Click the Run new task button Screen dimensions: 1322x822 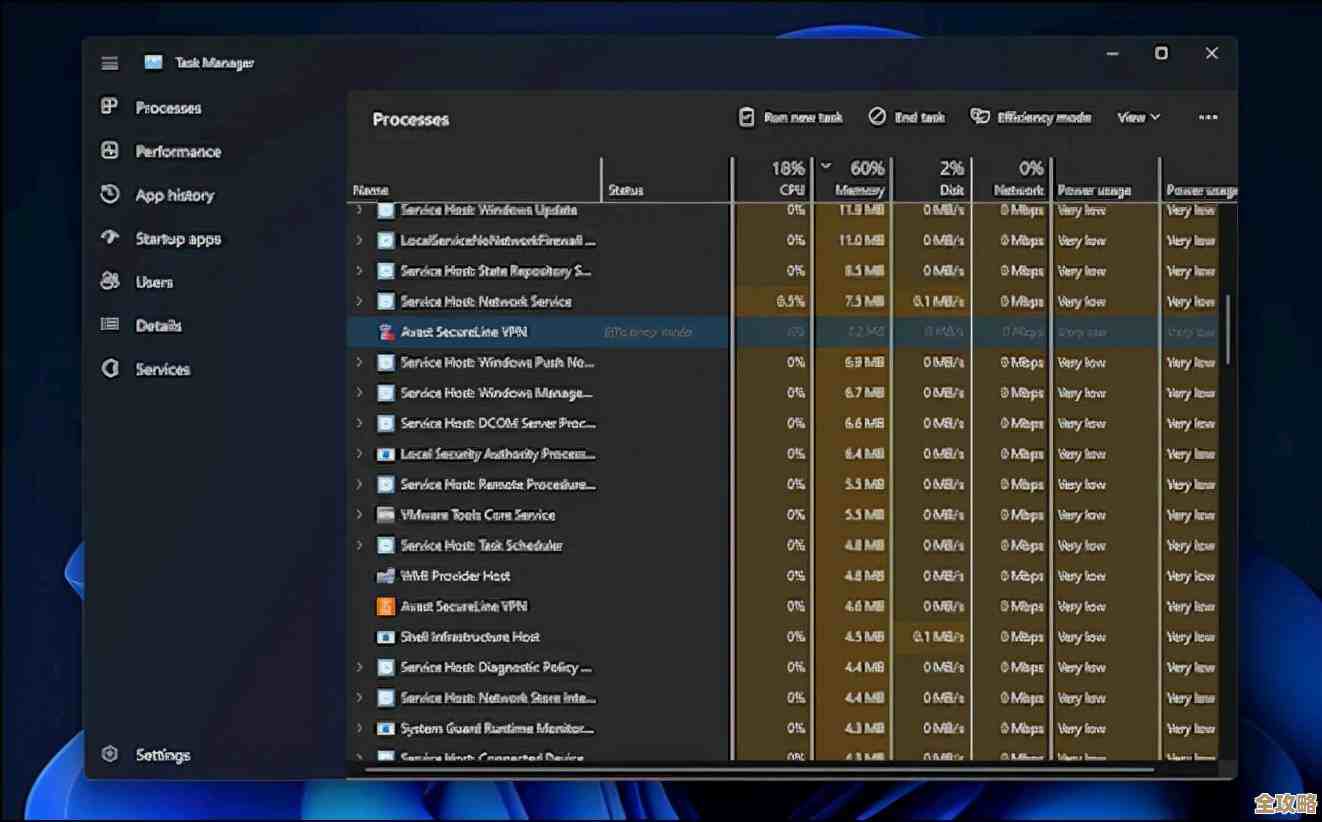point(791,117)
